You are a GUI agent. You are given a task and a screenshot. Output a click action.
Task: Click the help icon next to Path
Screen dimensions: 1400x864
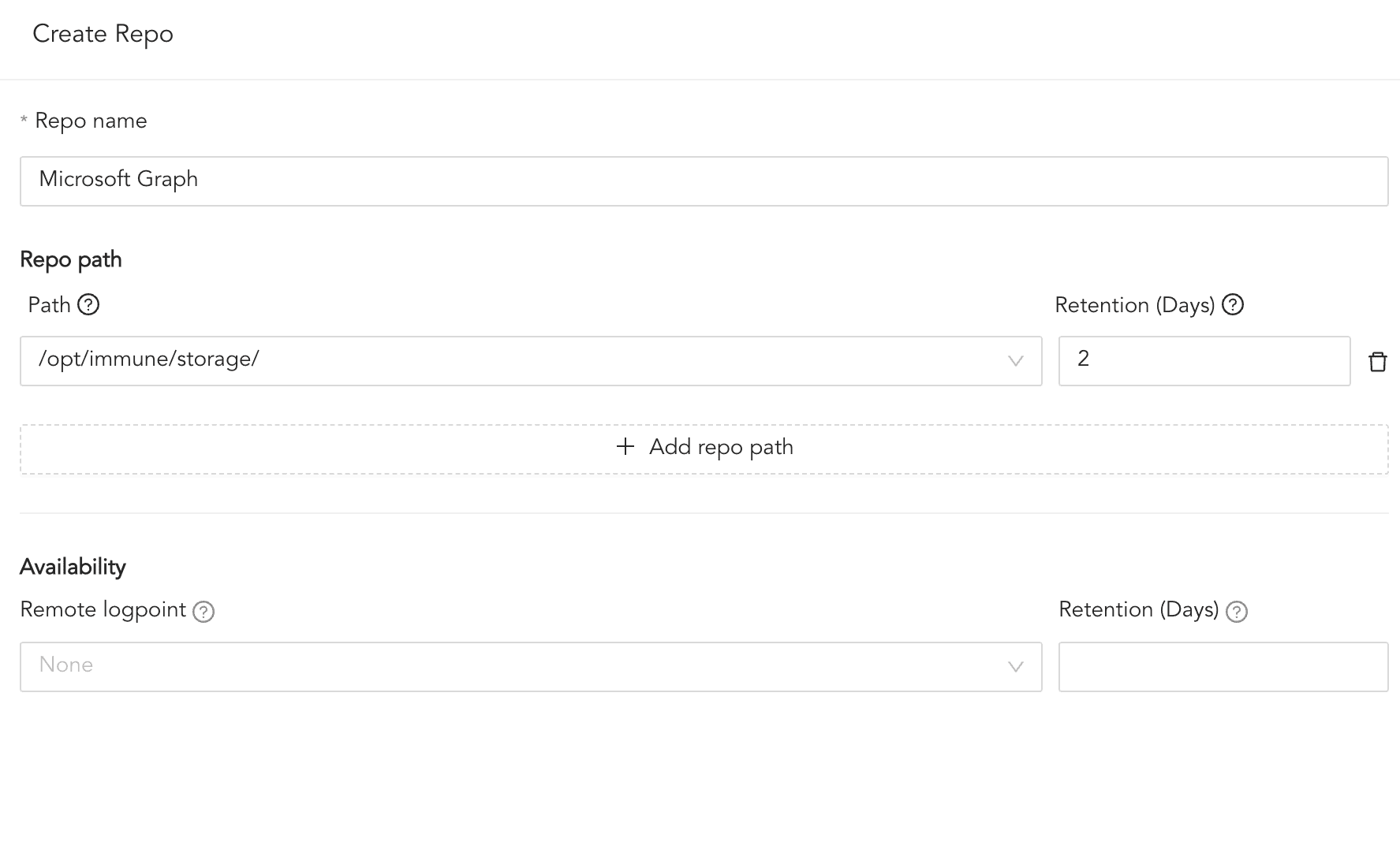coord(88,304)
